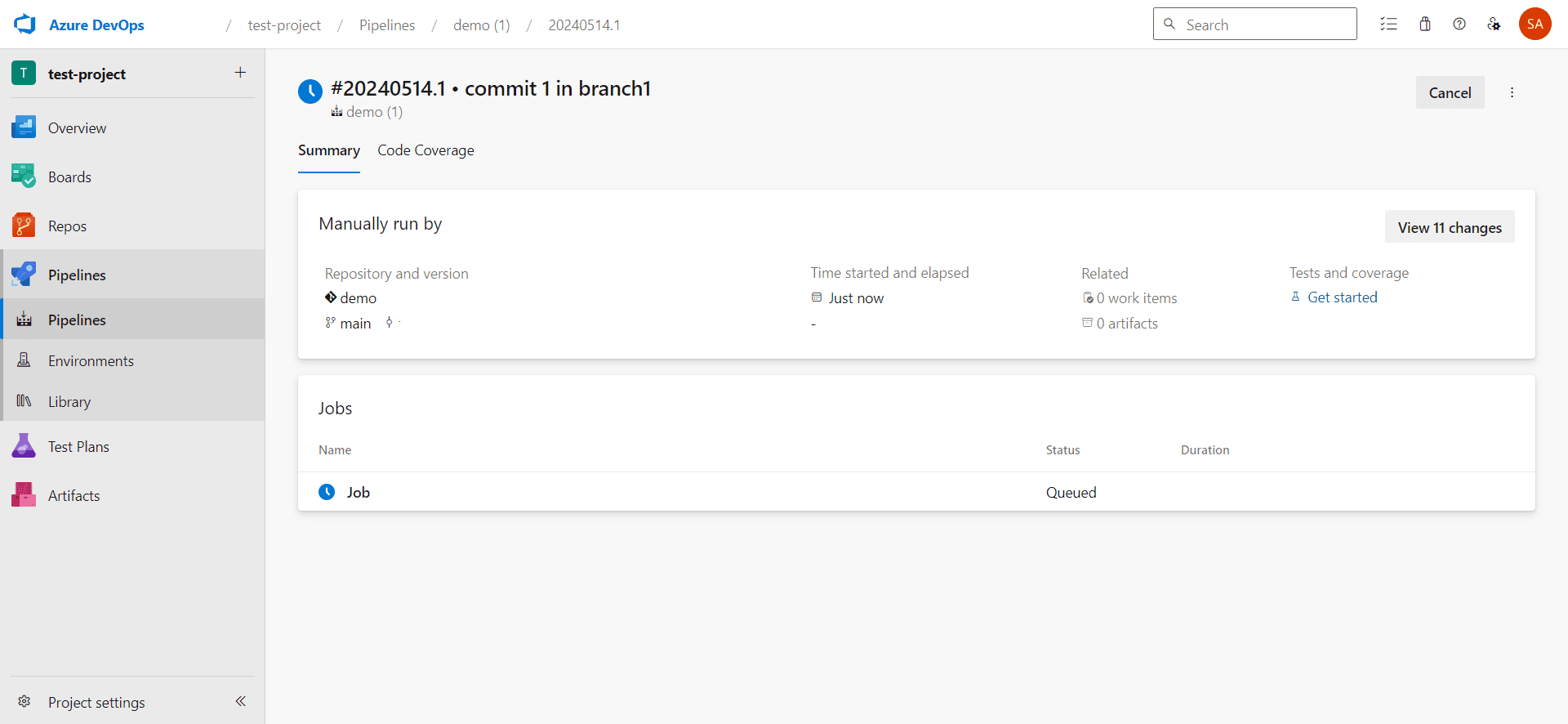This screenshot has width=1568, height=724.
Task: Open the Marketplace shopping bag icon
Action: (x=1425, y=25)
